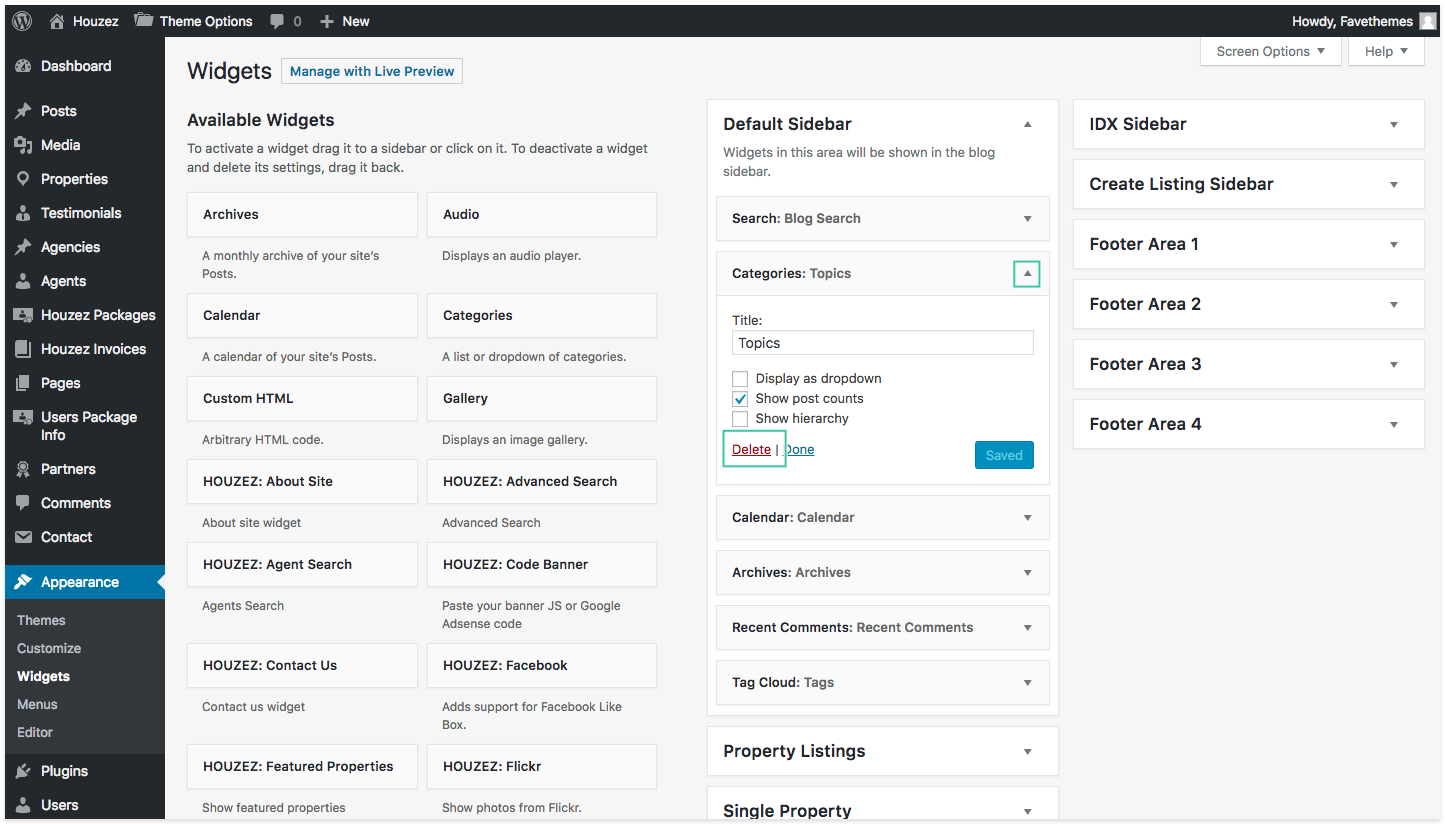Open the Help dropdown tab
Screen dimensions: 1445x824
coord(1386,51)
